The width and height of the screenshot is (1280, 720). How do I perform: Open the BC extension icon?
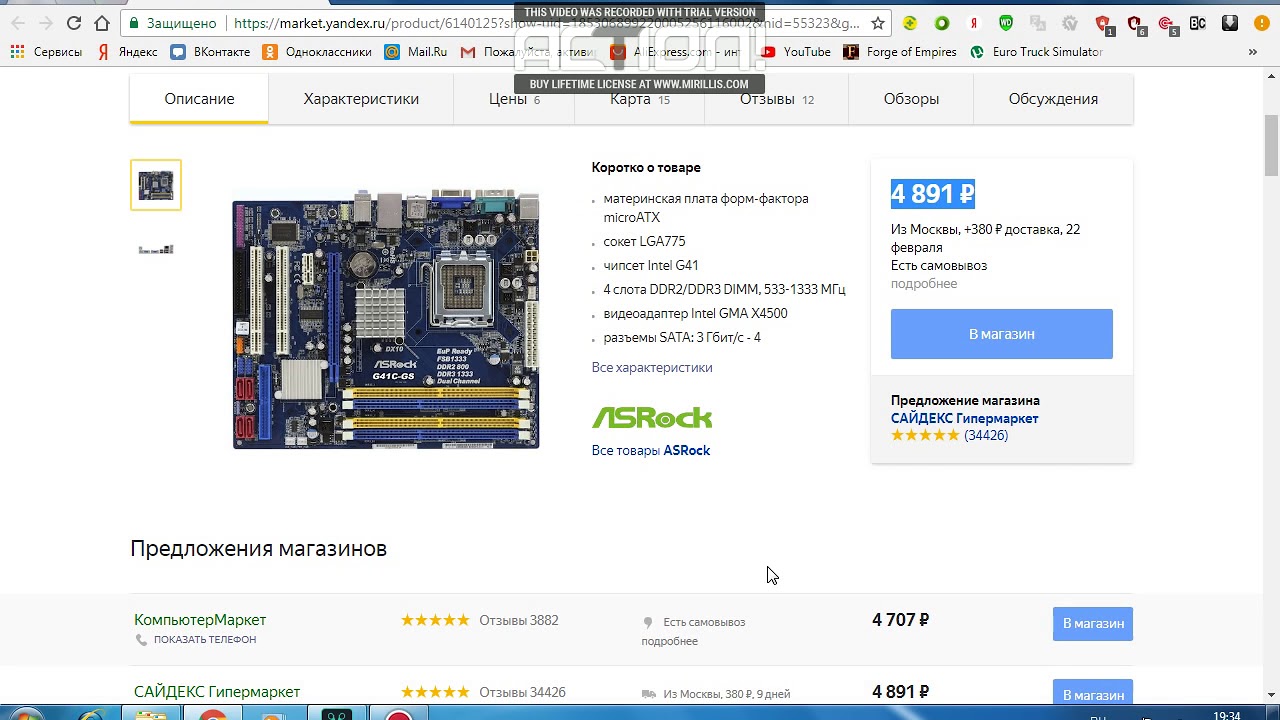coord(1198,23)
